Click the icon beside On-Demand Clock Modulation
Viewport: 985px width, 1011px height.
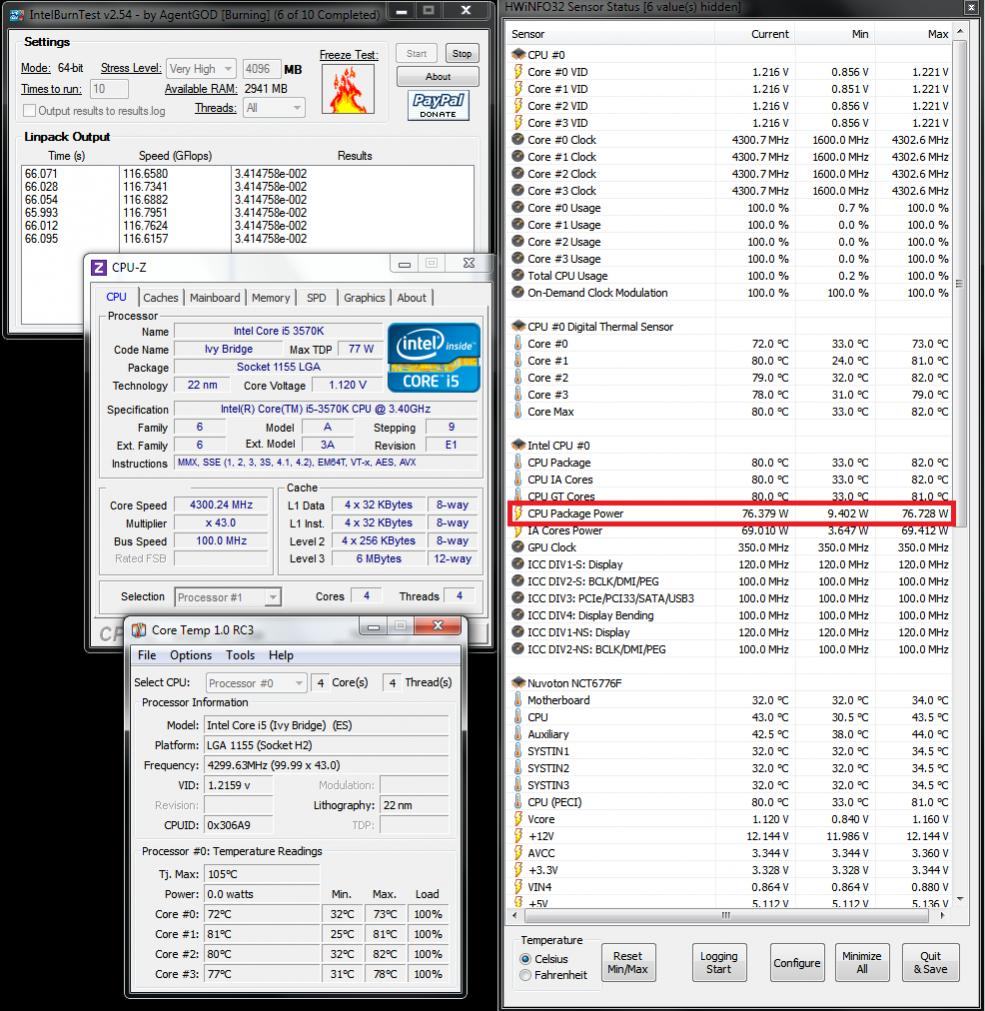coord(518,292)
